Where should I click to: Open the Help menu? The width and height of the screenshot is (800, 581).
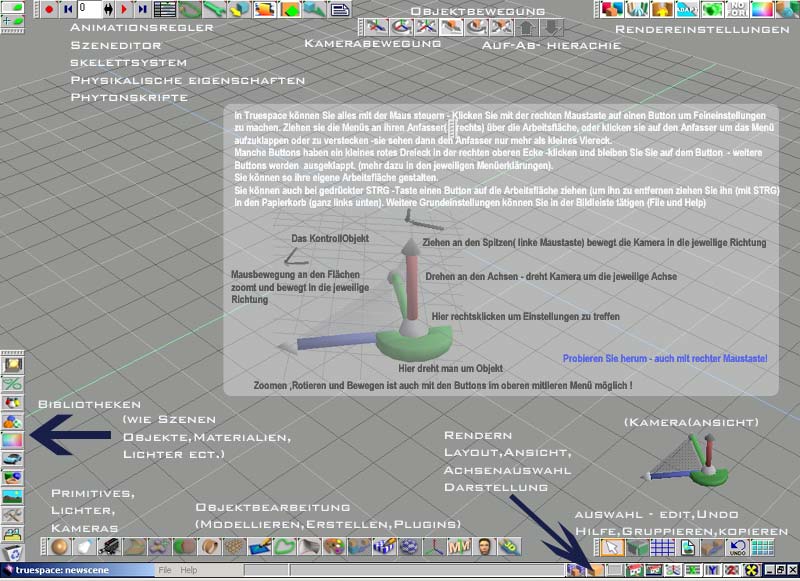click(x=189, y=570)
